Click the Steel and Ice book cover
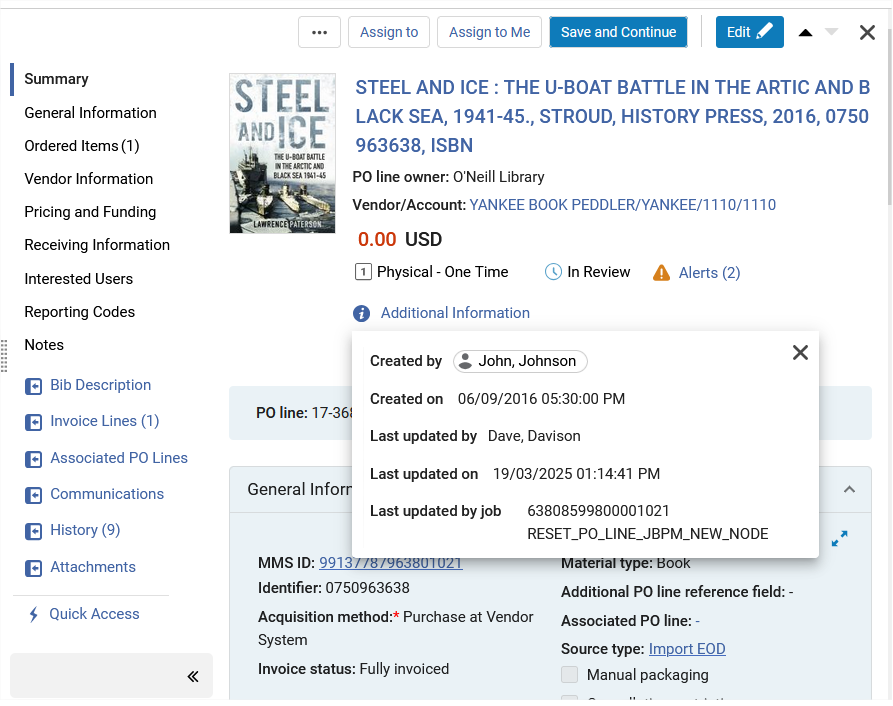 282,153
